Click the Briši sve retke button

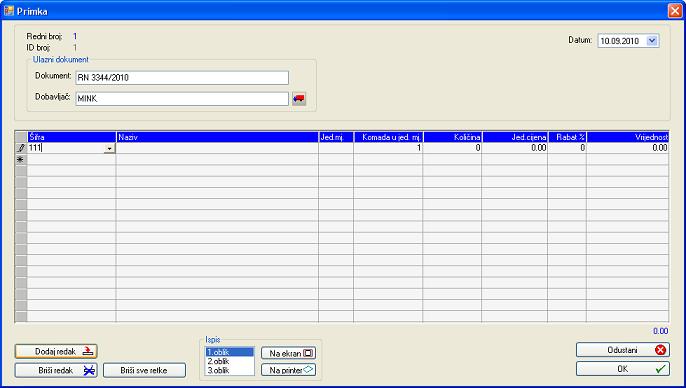pyautogui.click(x=144, y=370)
